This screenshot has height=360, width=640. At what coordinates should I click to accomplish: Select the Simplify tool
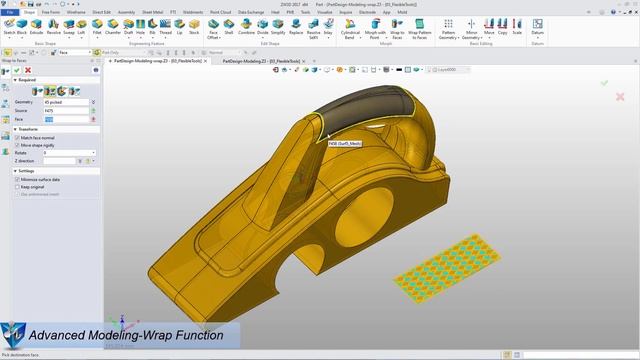278,27
